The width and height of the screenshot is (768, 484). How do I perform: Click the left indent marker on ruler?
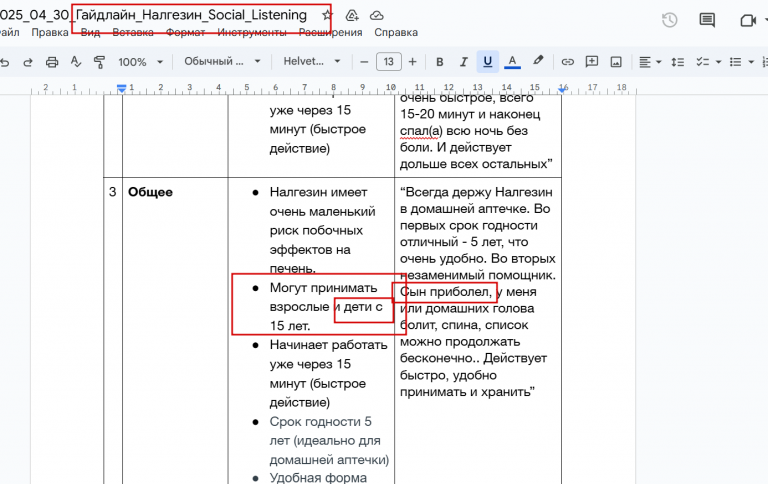tap(121, 89)
